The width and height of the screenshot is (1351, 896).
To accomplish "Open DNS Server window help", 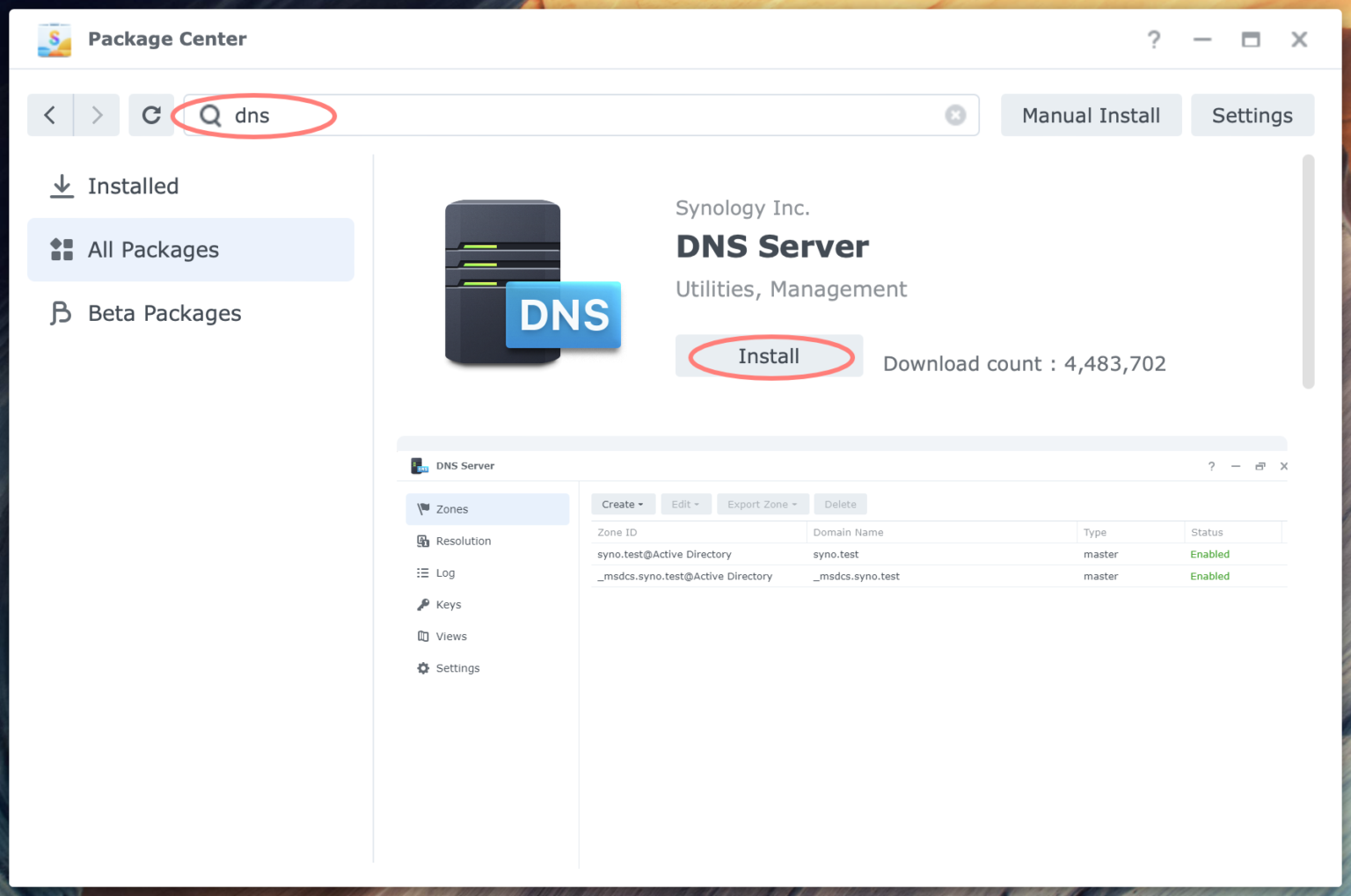I will coord(1211,466).
